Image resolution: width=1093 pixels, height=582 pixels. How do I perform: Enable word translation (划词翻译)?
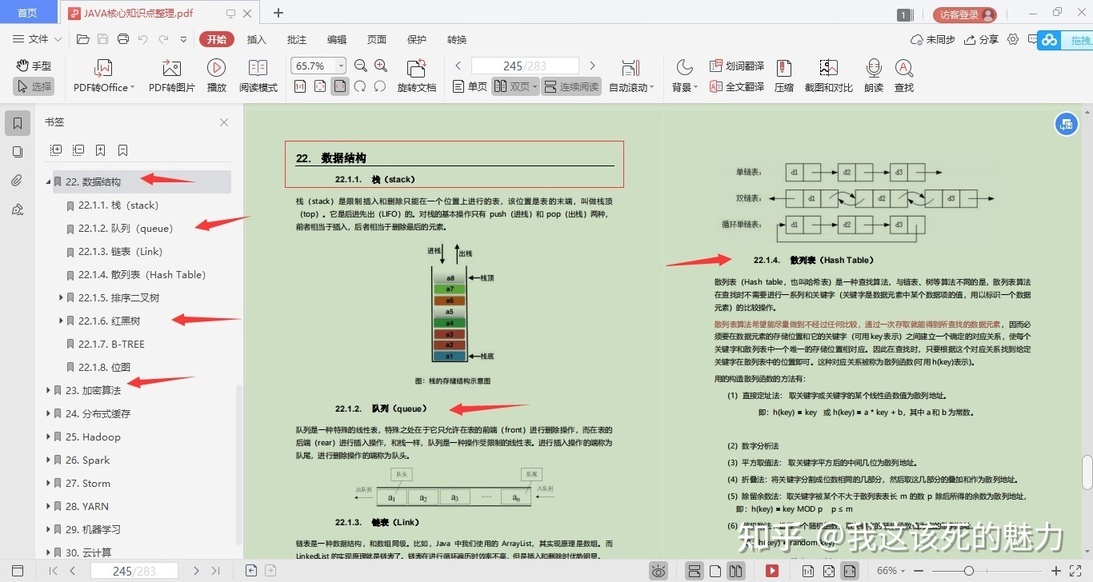click(736, 66)
